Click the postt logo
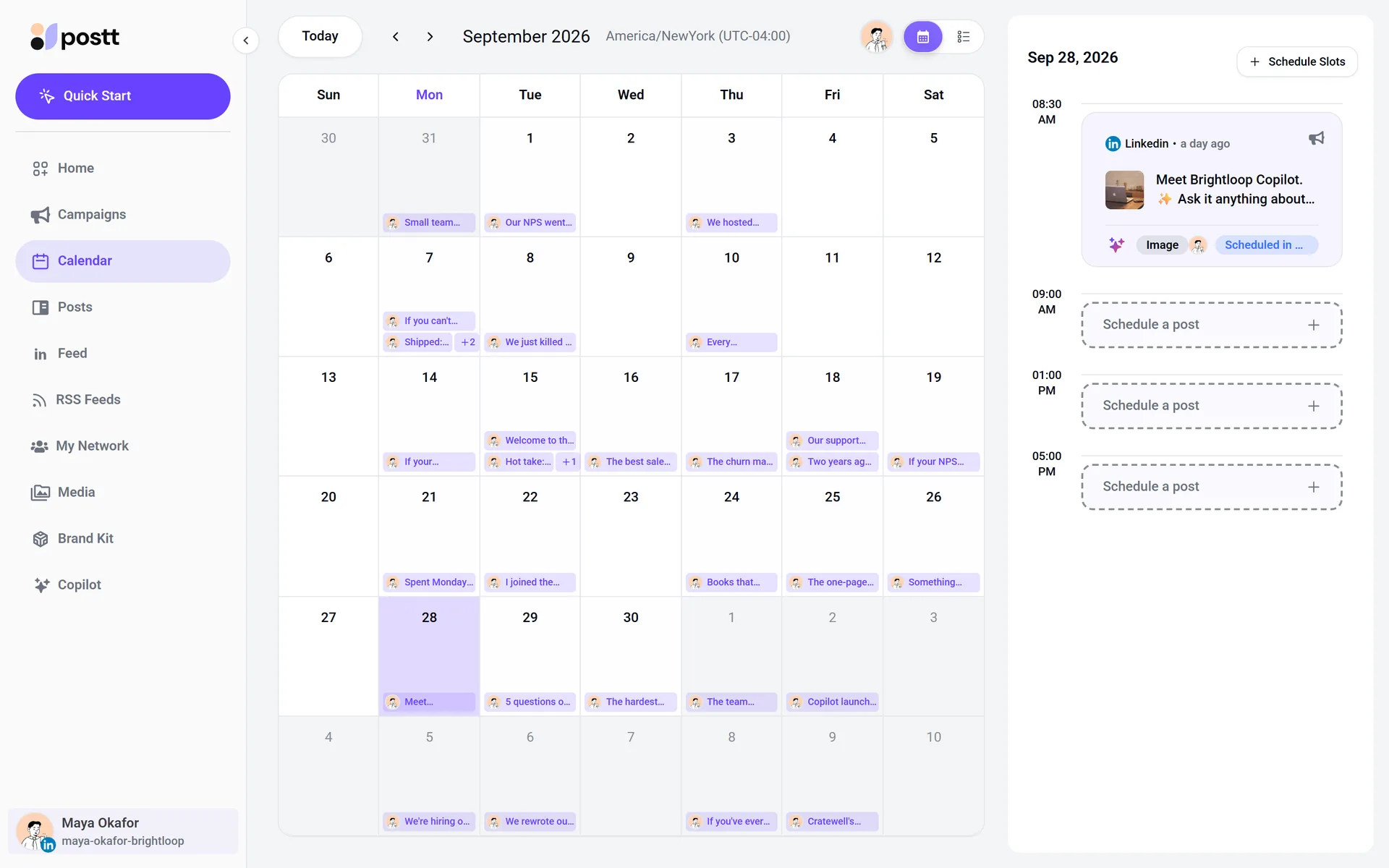 pyautogui.click(x=75, y=37)
